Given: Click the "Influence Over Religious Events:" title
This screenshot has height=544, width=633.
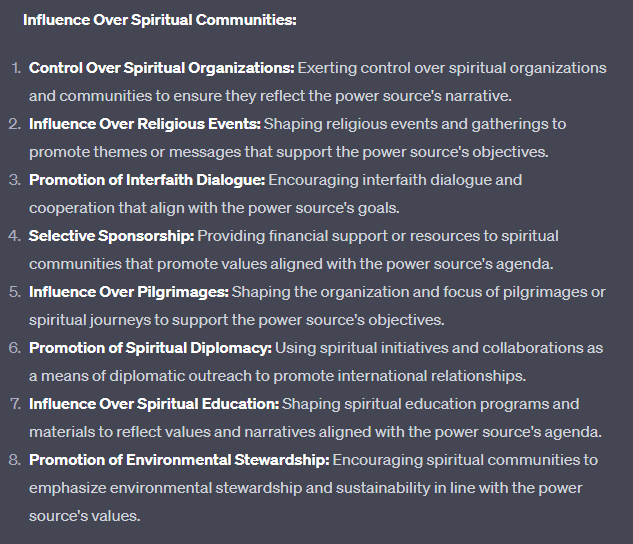Looking at the screenshot, I should pyautogui.click(x=145, y=124).
